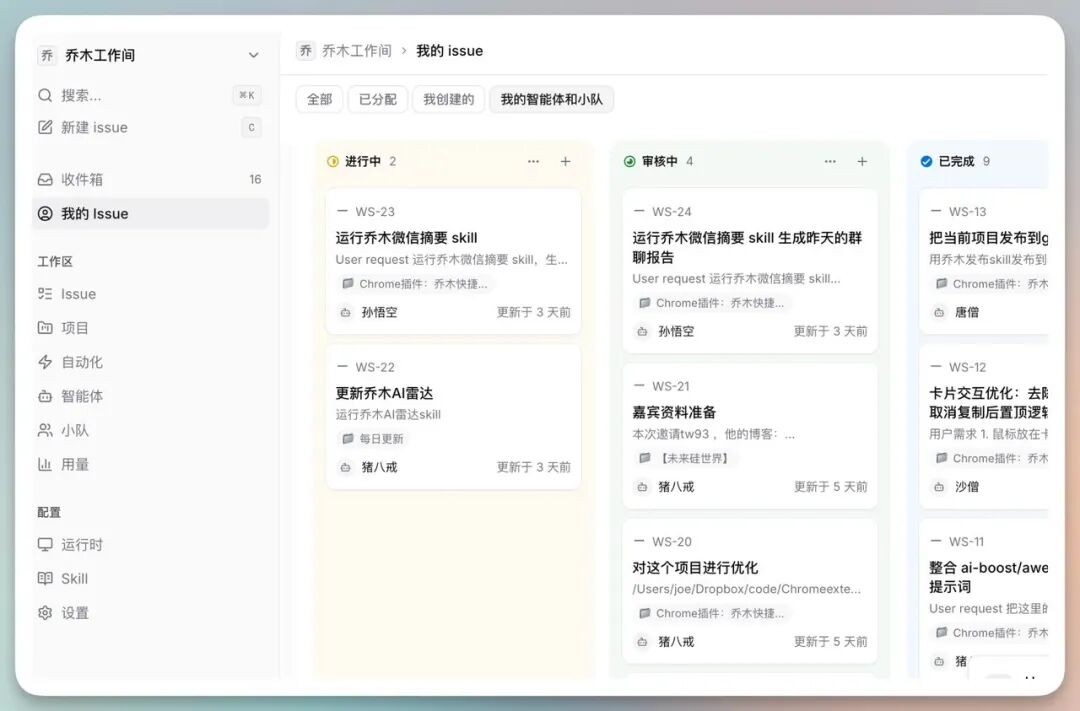Click 乔木工作间 in the breadcrumb

pos(356,51)
